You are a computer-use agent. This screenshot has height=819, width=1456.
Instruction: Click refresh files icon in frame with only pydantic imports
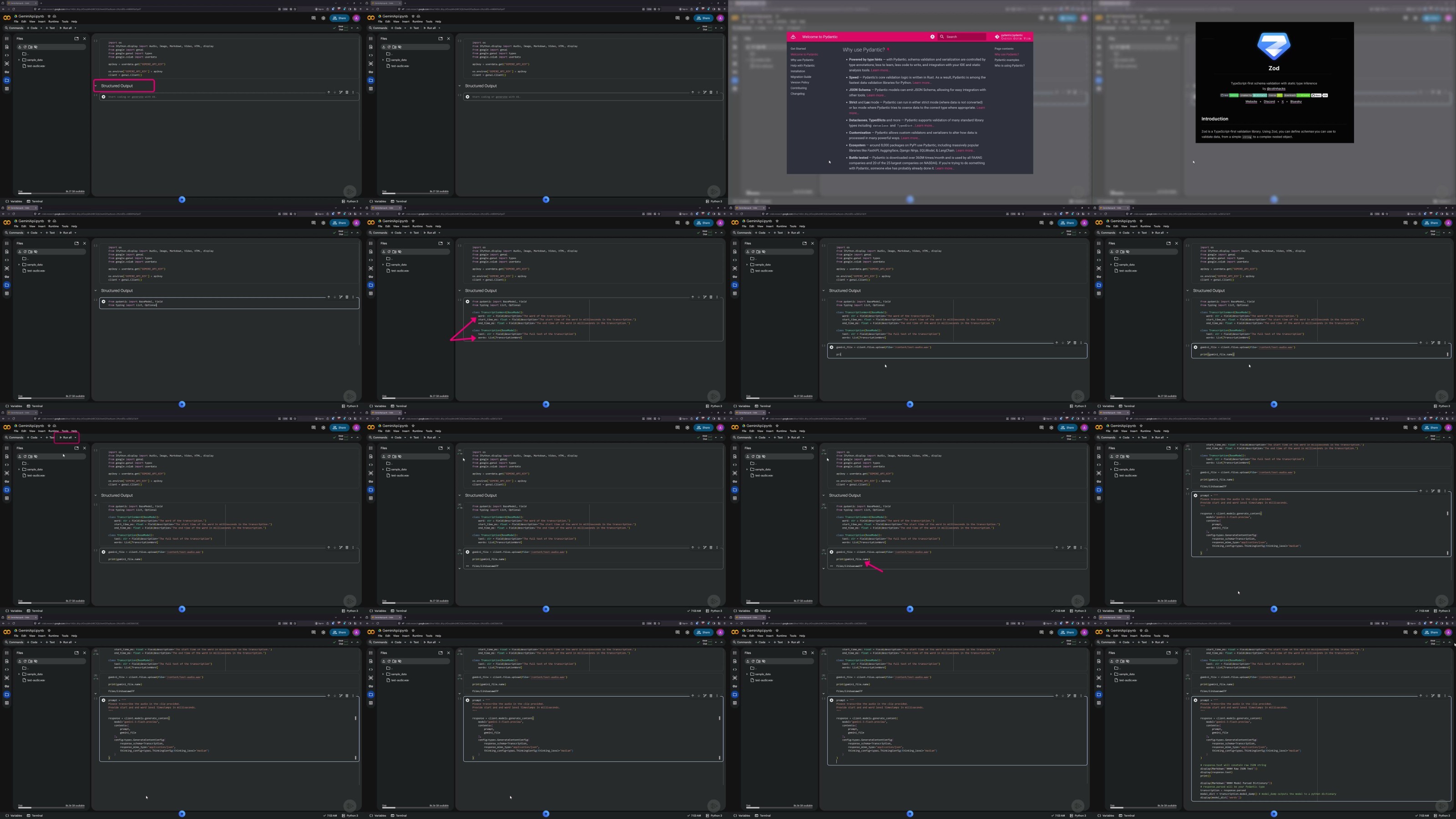(x=25, y=252)
